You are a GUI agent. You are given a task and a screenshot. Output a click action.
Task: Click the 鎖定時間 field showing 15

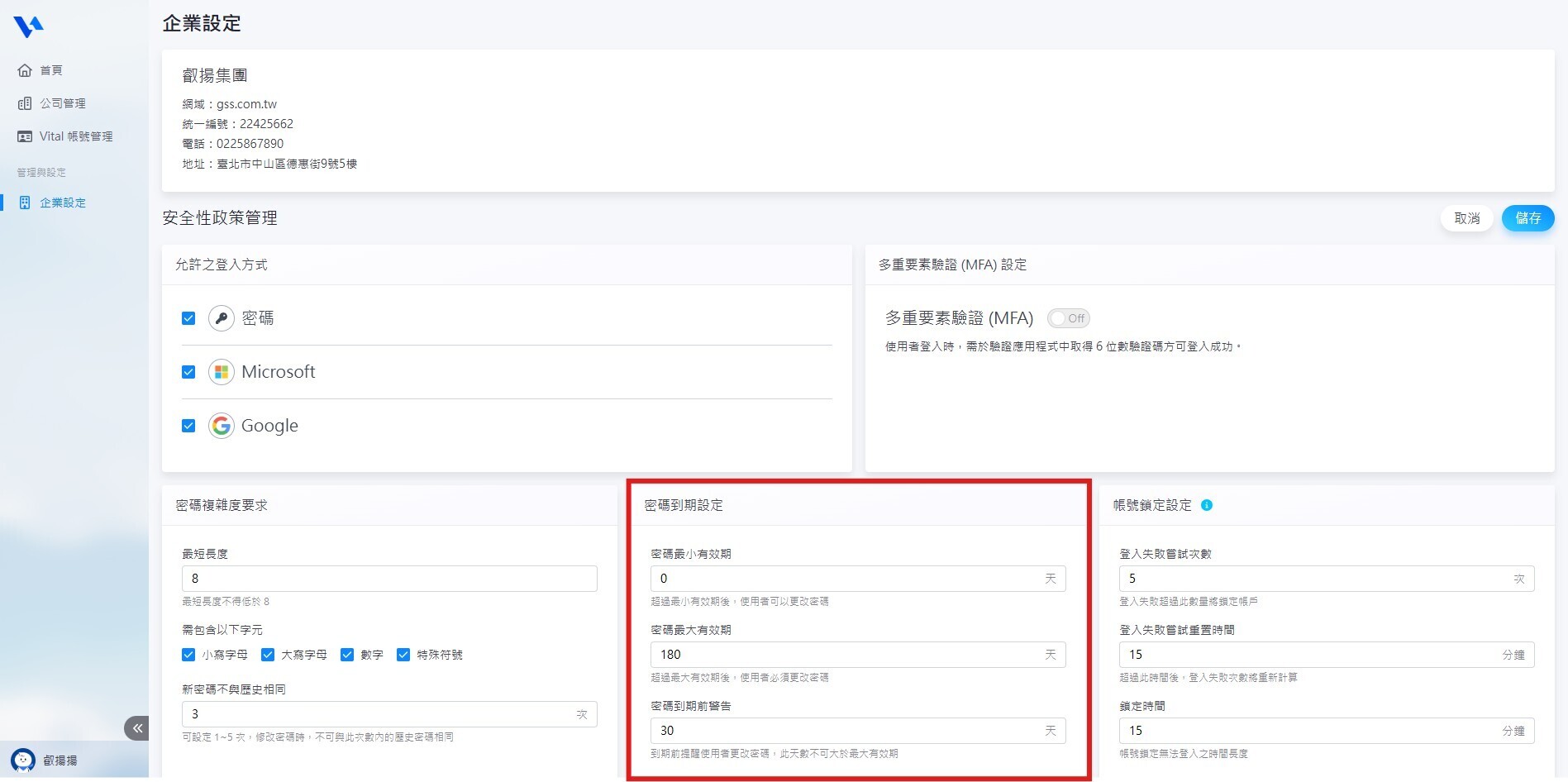point(1325,730)
